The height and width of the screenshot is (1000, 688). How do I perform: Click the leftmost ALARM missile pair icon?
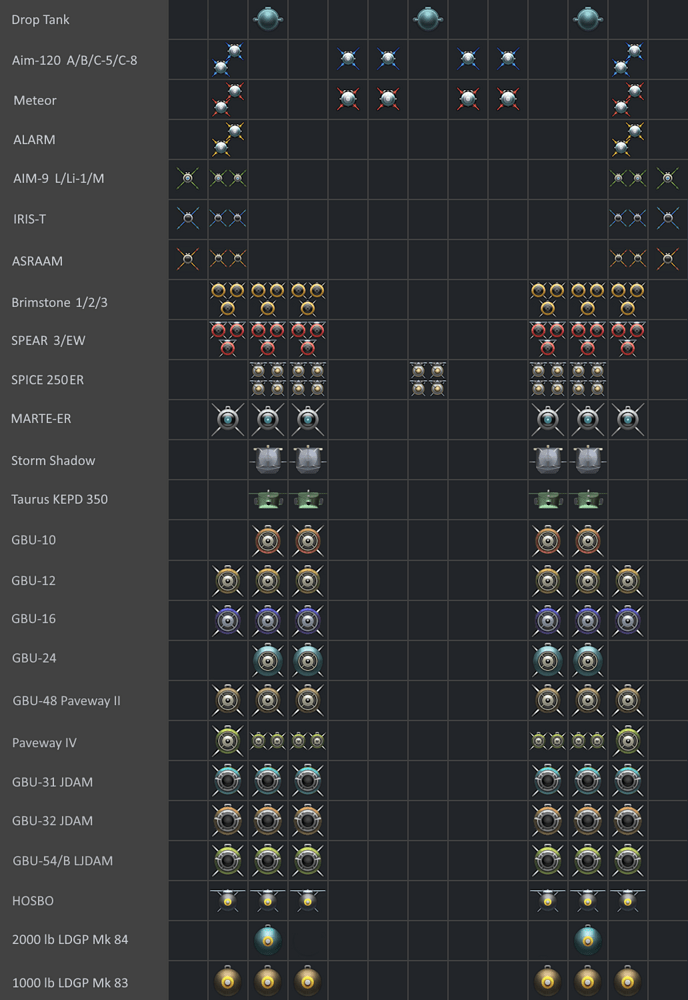[x=228, y=139]
